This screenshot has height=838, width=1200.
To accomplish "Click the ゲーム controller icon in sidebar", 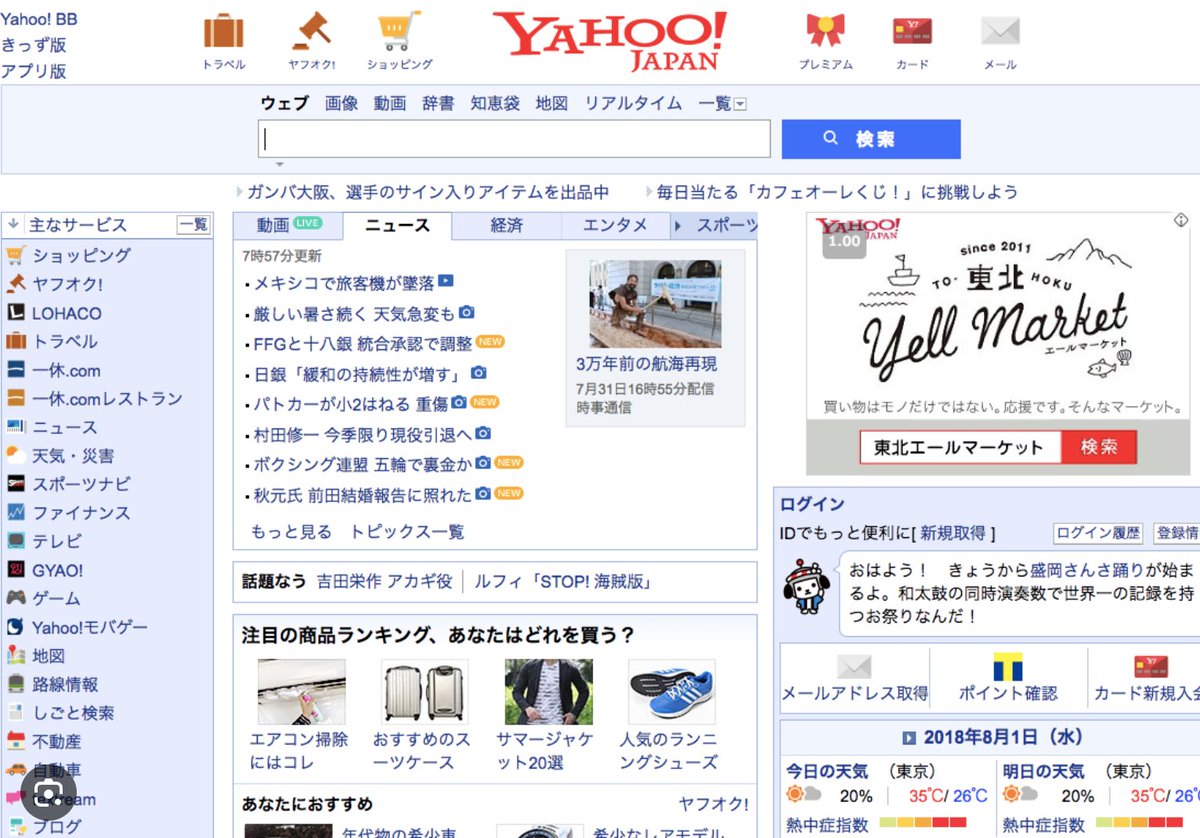I will coord(15,598).
